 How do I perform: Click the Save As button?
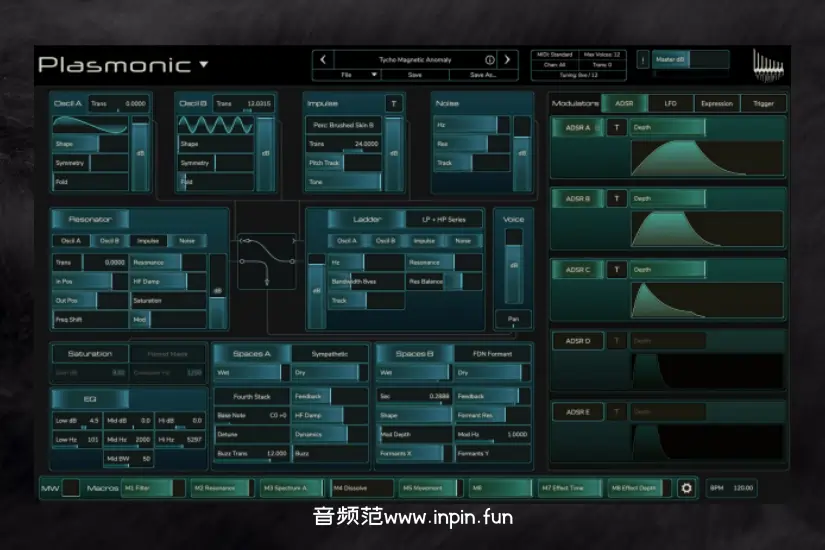click(x=483, y=75)
